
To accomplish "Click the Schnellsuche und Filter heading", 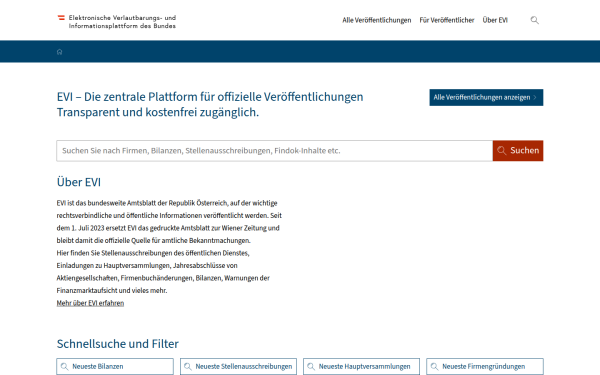I will [118, 344].
